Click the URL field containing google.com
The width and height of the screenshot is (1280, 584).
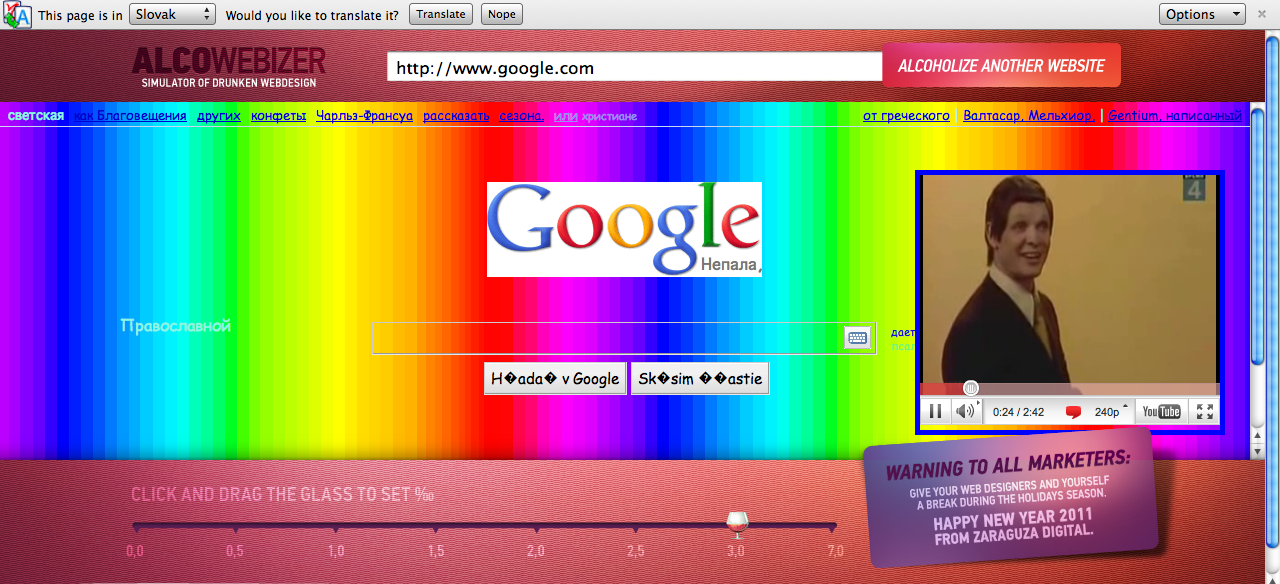click(x=634, y=68)
